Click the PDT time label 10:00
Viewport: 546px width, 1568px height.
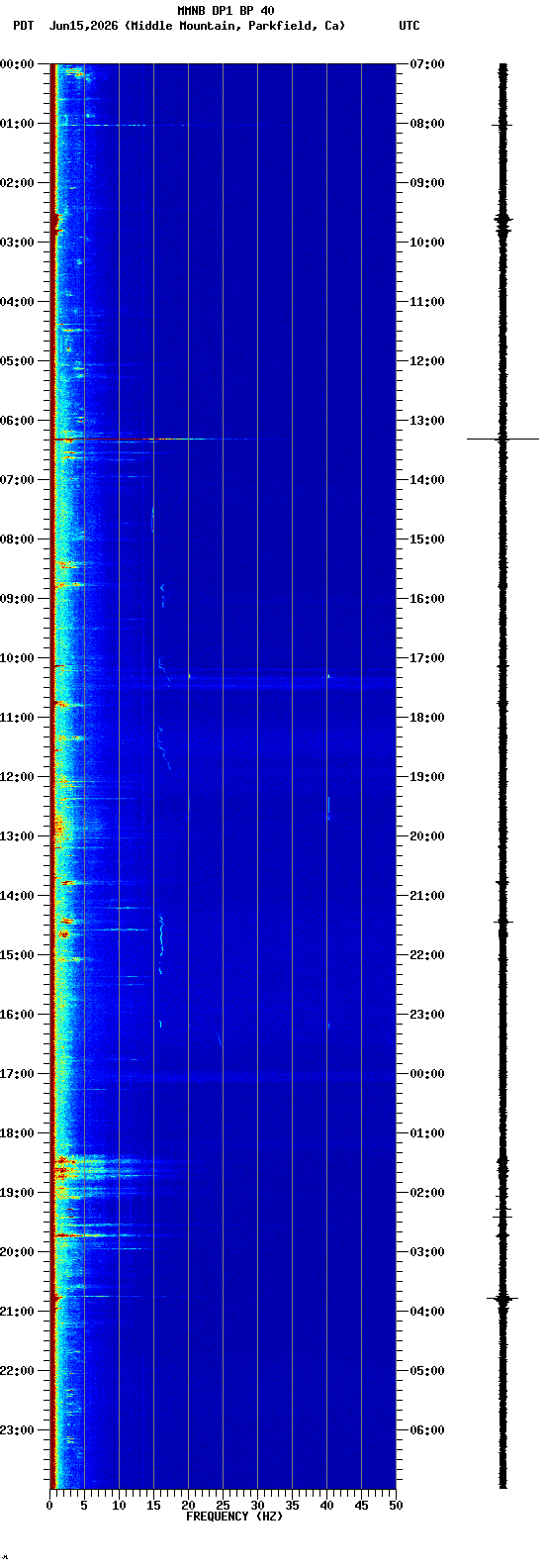click(18, 658)
